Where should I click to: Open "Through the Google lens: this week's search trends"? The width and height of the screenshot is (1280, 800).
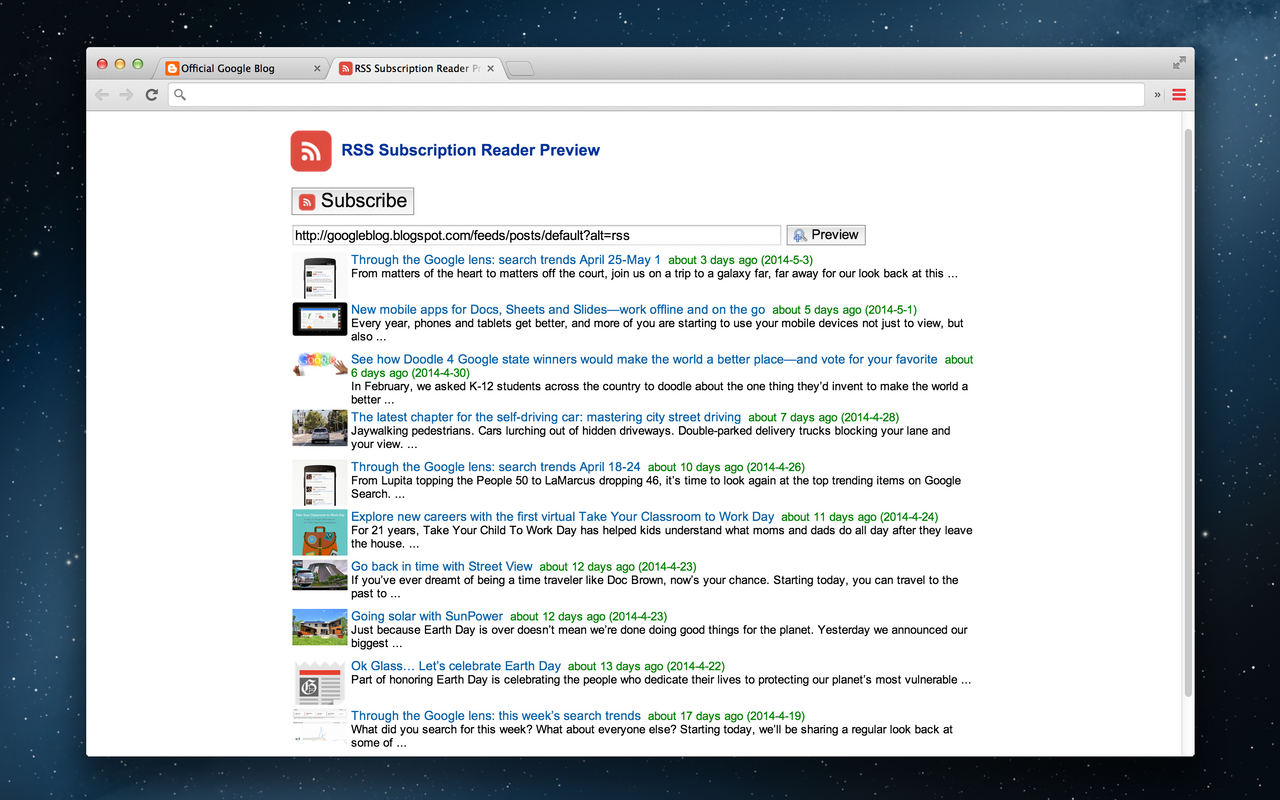coord(496,716)
